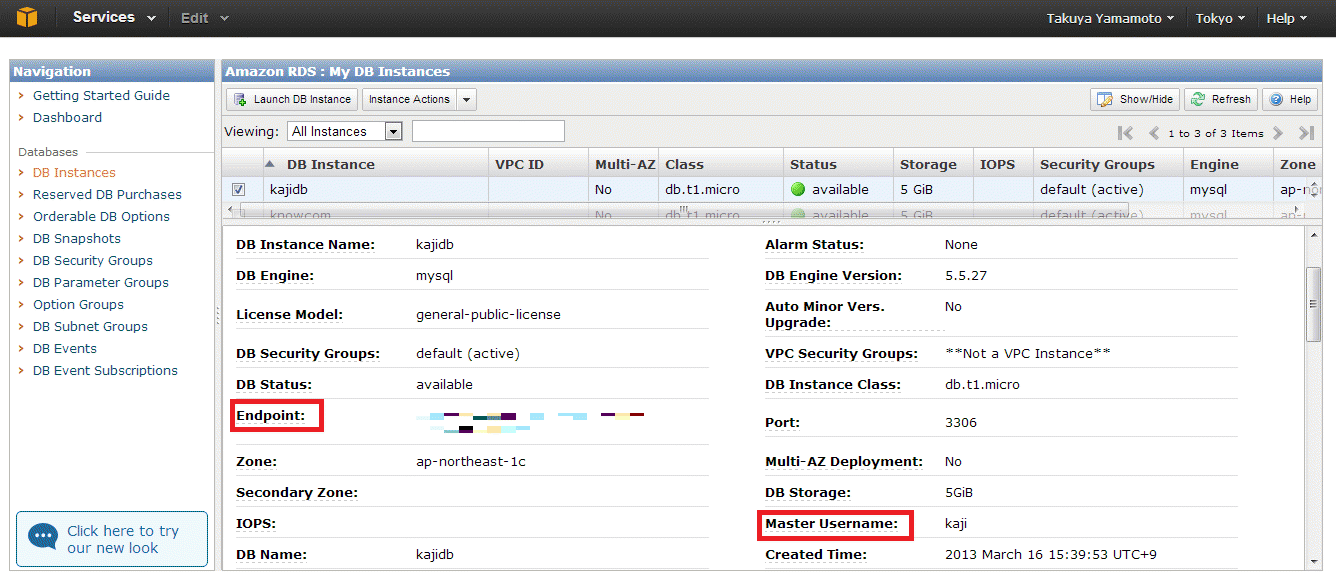Image resolution: width=1336 pixels, height=575 pixels.
Task: Click the navigation panel splitter handle
Action: (217, 316)
